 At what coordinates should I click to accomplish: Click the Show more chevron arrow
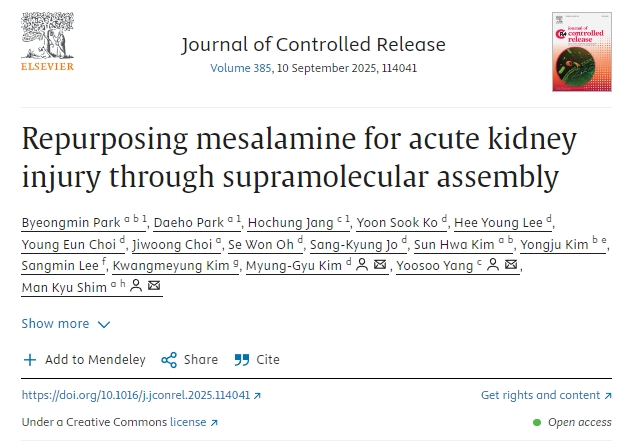(104, 324)
